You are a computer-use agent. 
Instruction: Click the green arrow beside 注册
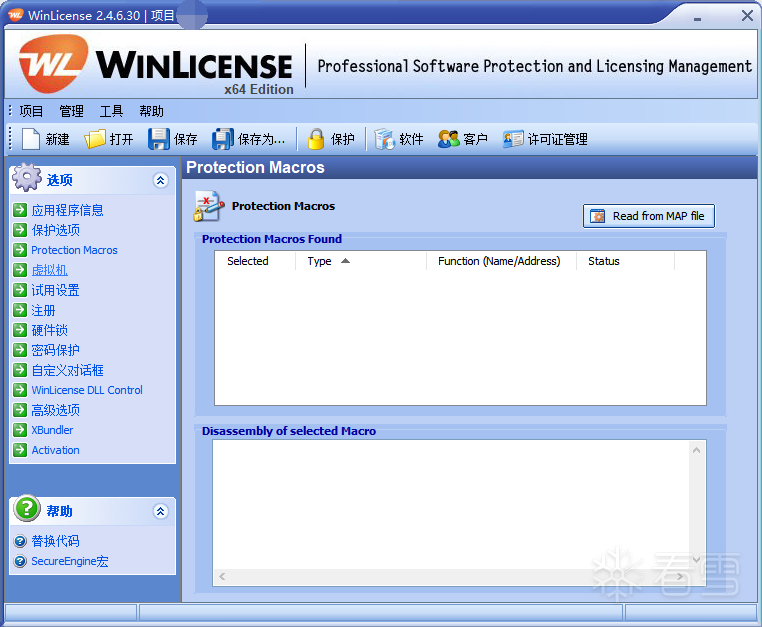[20, 310]
